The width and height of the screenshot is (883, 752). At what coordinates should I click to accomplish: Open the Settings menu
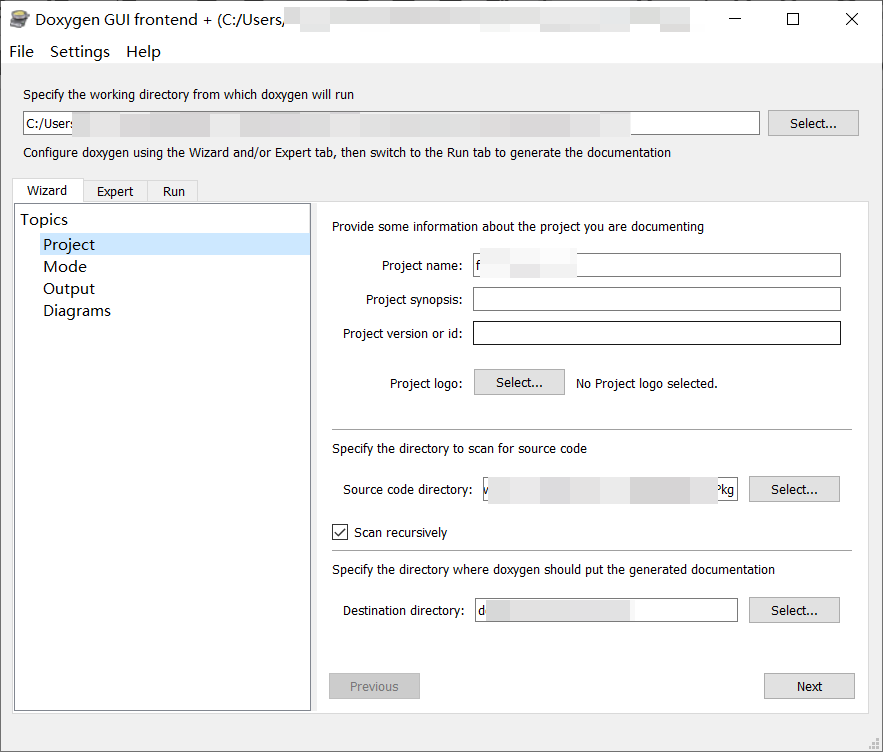point(80,52)
